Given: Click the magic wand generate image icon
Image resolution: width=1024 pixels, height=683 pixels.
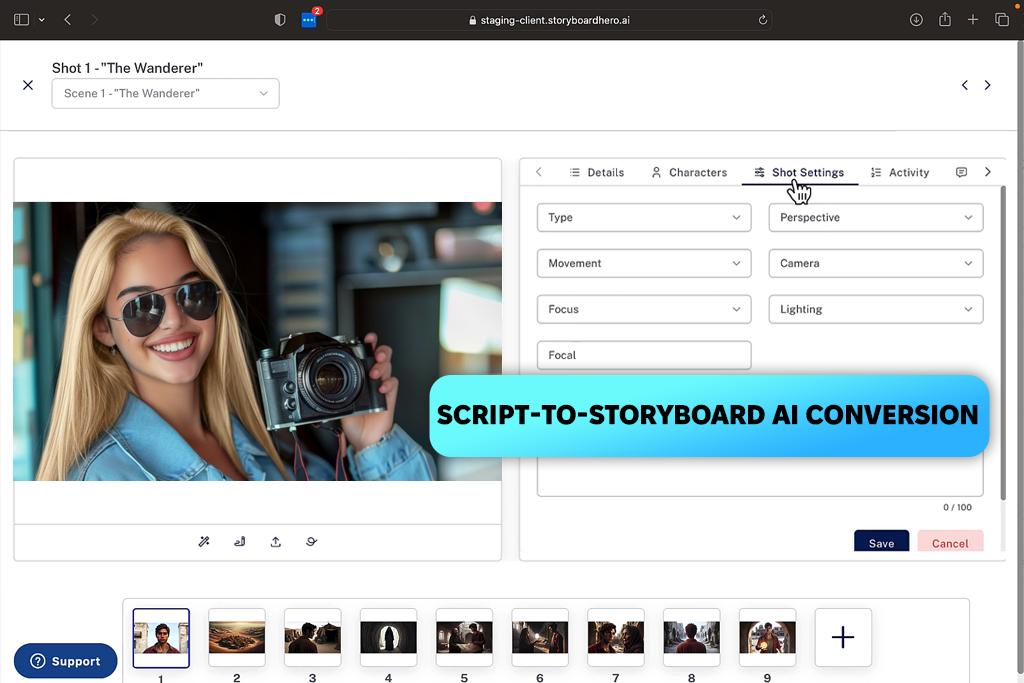Looking at the screenshot, I should 204,541.
